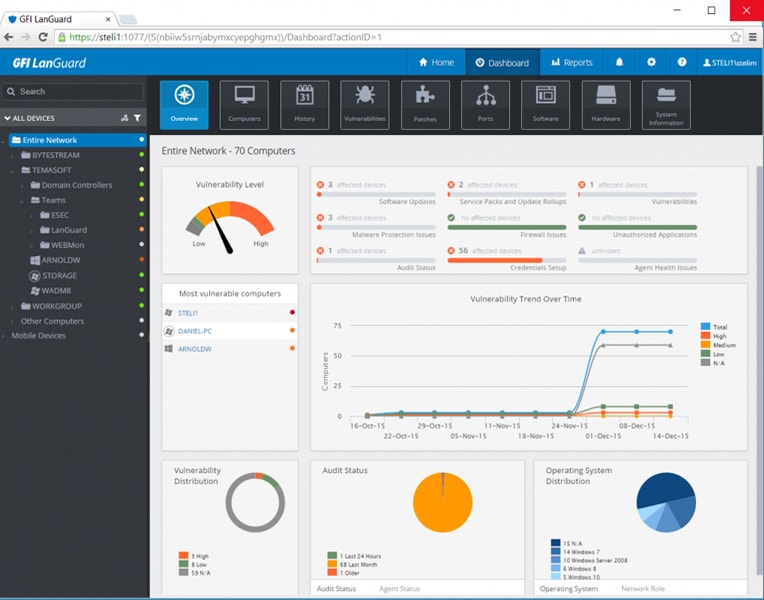The height and width of the screenshot is (600, 764).
Task: Click the Operating System Distribution pie chart
Action: coord(666,502)
